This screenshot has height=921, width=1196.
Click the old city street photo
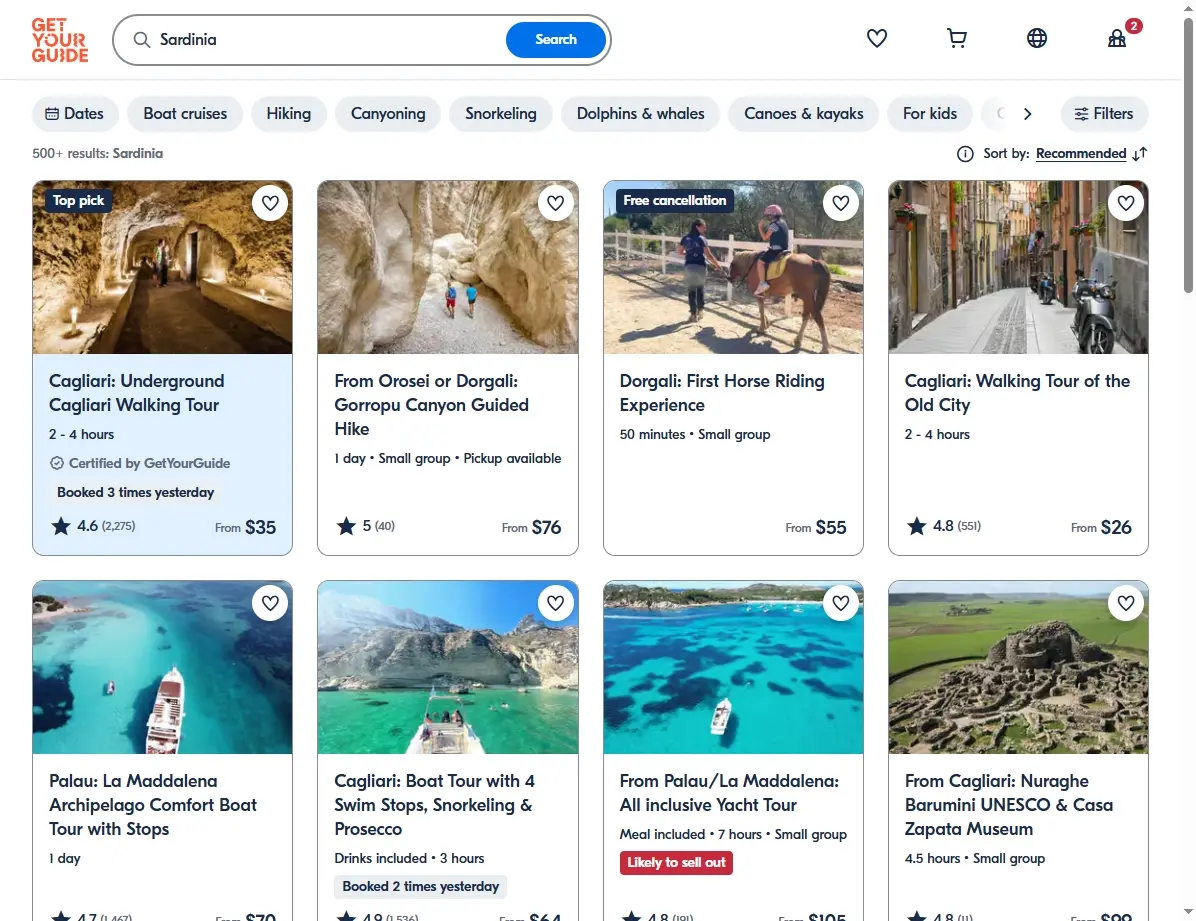(x=1018, y=267)
